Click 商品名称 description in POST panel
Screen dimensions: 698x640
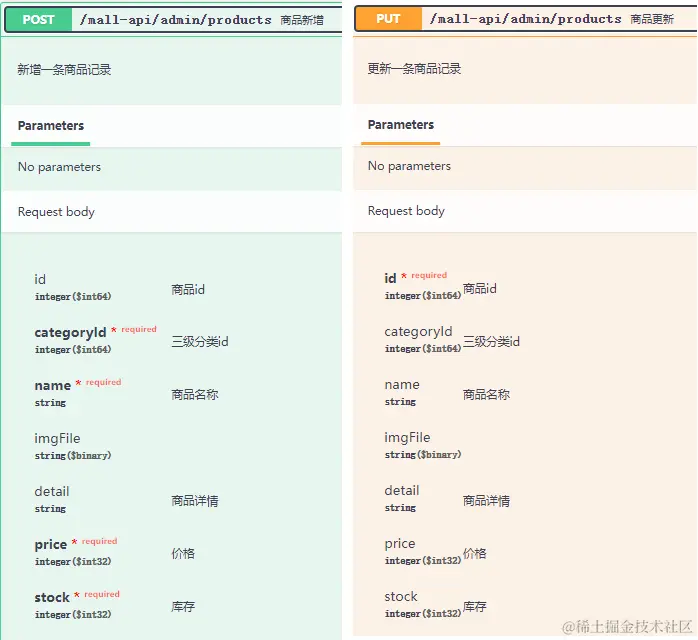click(x=195, y=395)
